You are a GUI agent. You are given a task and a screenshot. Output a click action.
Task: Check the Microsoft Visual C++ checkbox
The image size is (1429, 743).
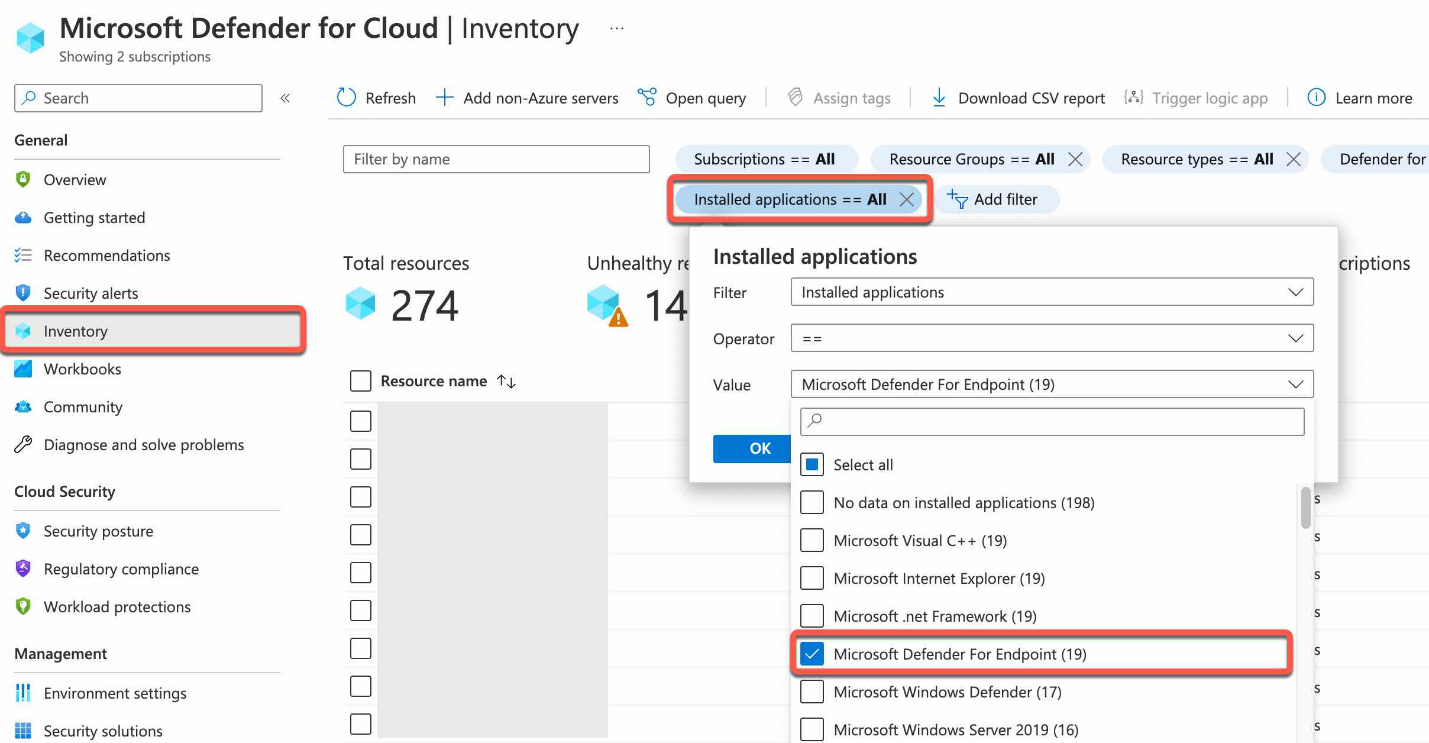(813, 541)
